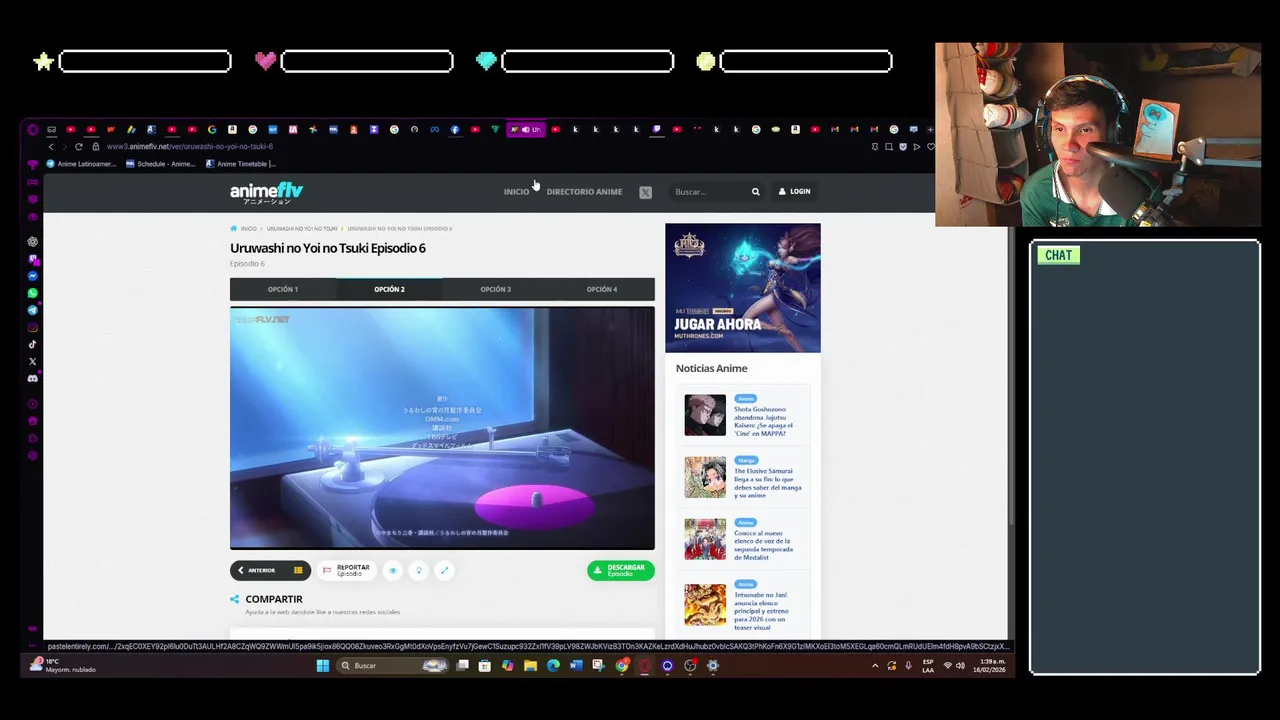Open Settings gear from the taskbar
This screenshot has height=720, width=1280.
[x=713, y=666]
